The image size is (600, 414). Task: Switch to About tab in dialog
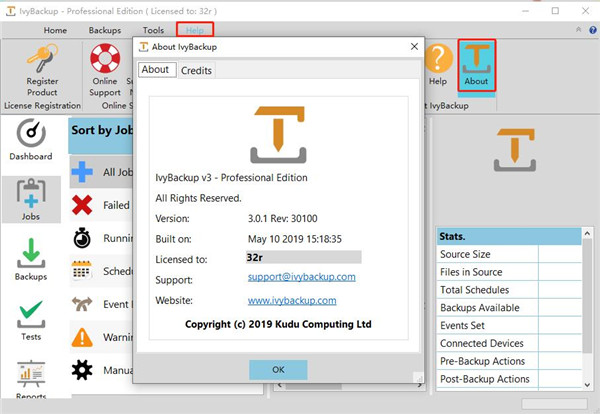tap(155, 70)
